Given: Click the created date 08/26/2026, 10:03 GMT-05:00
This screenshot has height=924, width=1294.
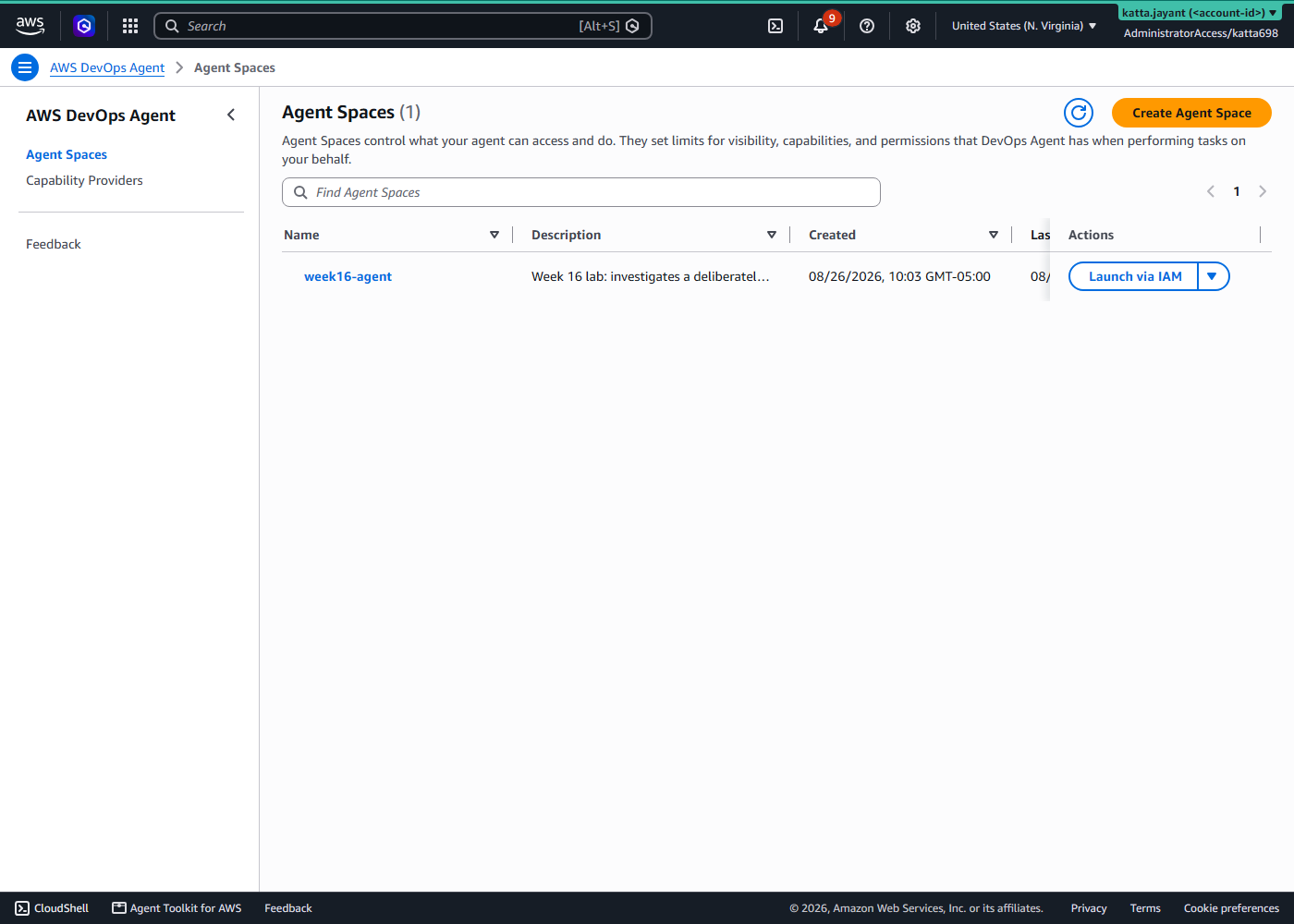Looking at the screenshot, I should 899,276.
